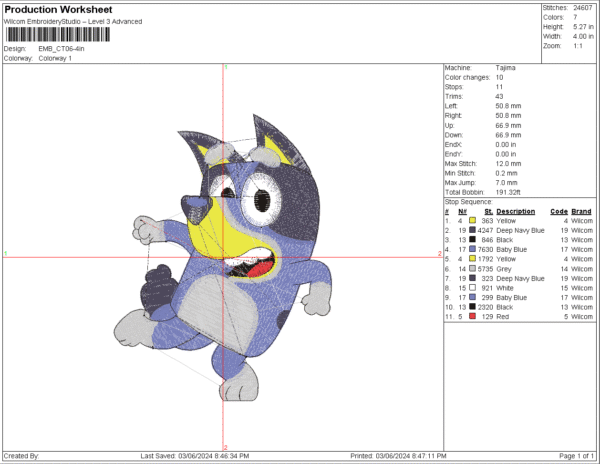Click the barcode under the worksheet title
This screenshot has width=600, height=464.
pyautogui.click(x=58, y=34)
